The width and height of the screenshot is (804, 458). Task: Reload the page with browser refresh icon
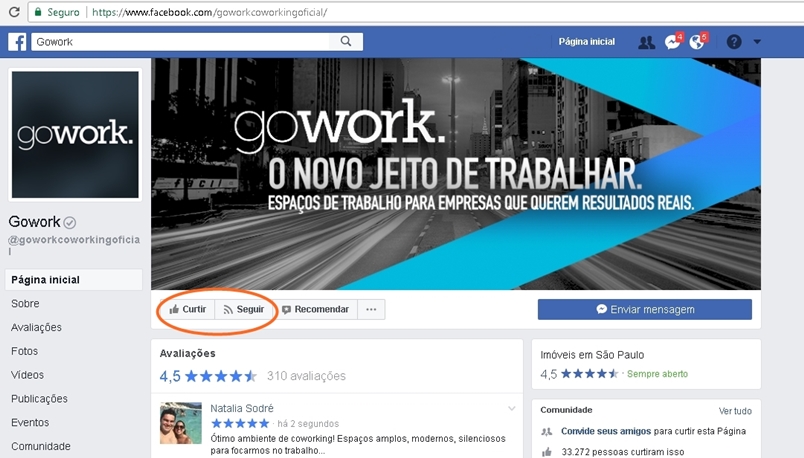pyautogui.click(x=14, y=12)
